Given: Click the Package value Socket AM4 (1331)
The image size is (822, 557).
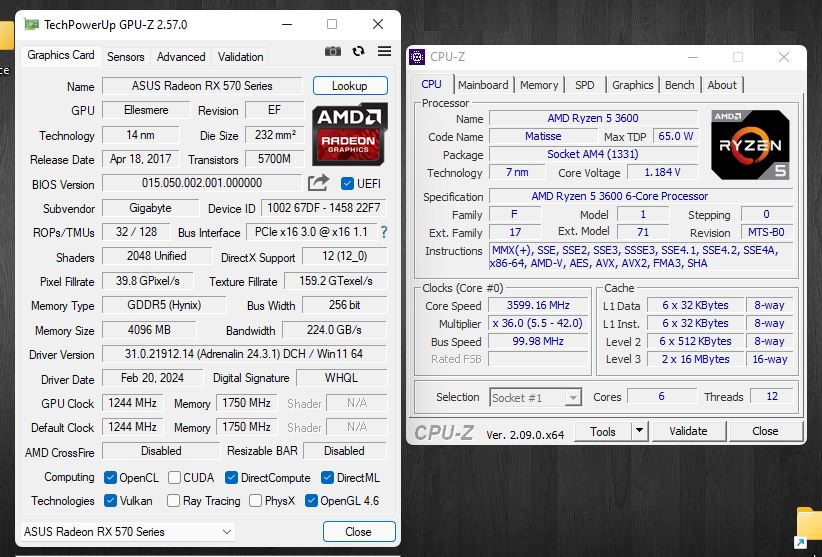Looking at the screenshot, I should (593, 154).
